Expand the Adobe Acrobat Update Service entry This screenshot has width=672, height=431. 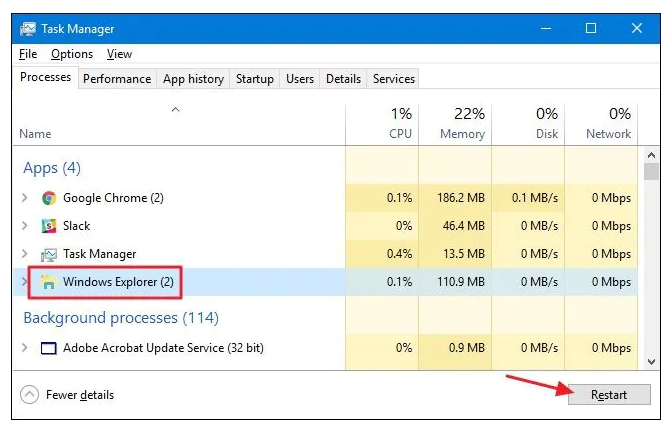tap(25, 348)
